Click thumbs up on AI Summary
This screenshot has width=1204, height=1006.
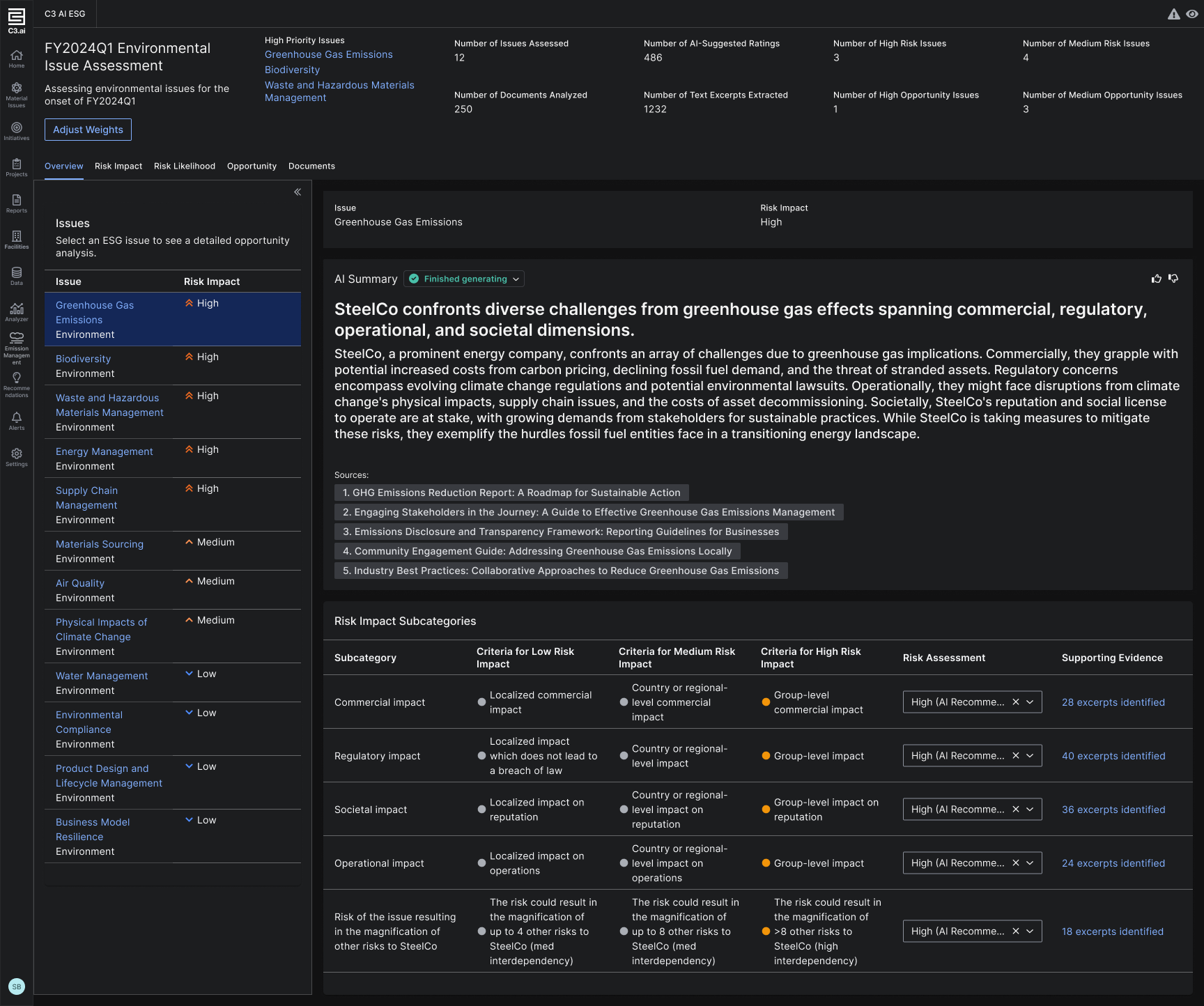pyautogui.click(x=1157, y=279)
